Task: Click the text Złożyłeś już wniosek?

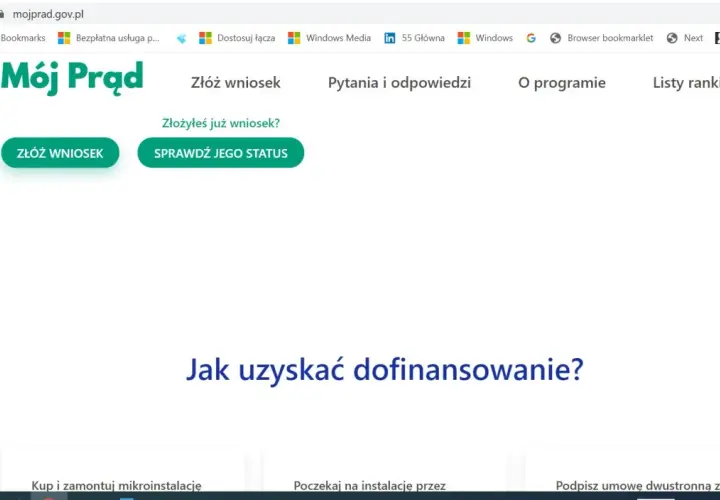Action: [x=221, y=123]
